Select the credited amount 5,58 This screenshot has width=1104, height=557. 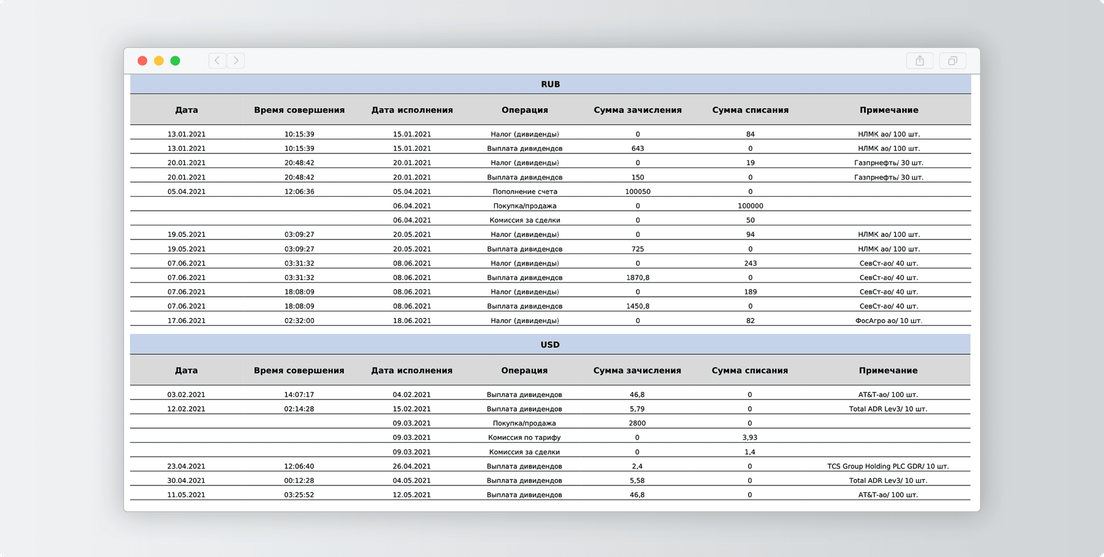pos(637,480)
